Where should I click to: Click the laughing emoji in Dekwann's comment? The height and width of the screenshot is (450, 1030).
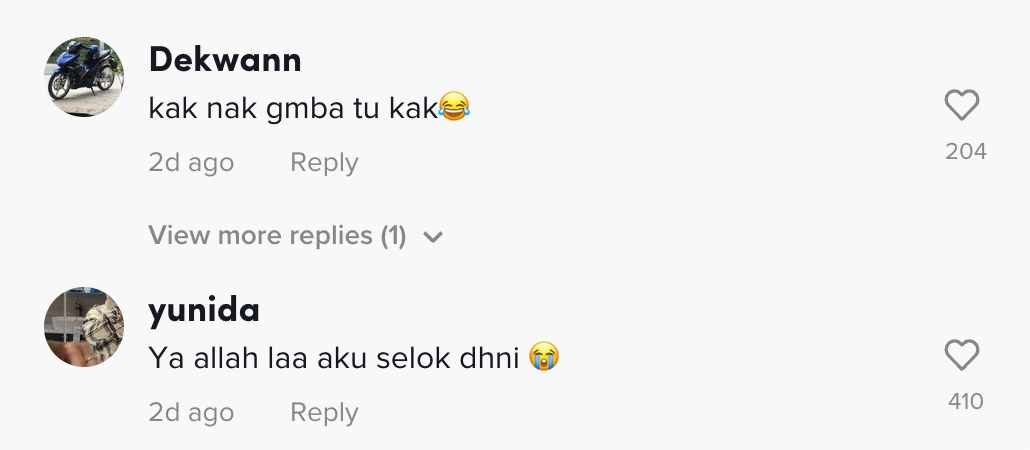point(454,108)
